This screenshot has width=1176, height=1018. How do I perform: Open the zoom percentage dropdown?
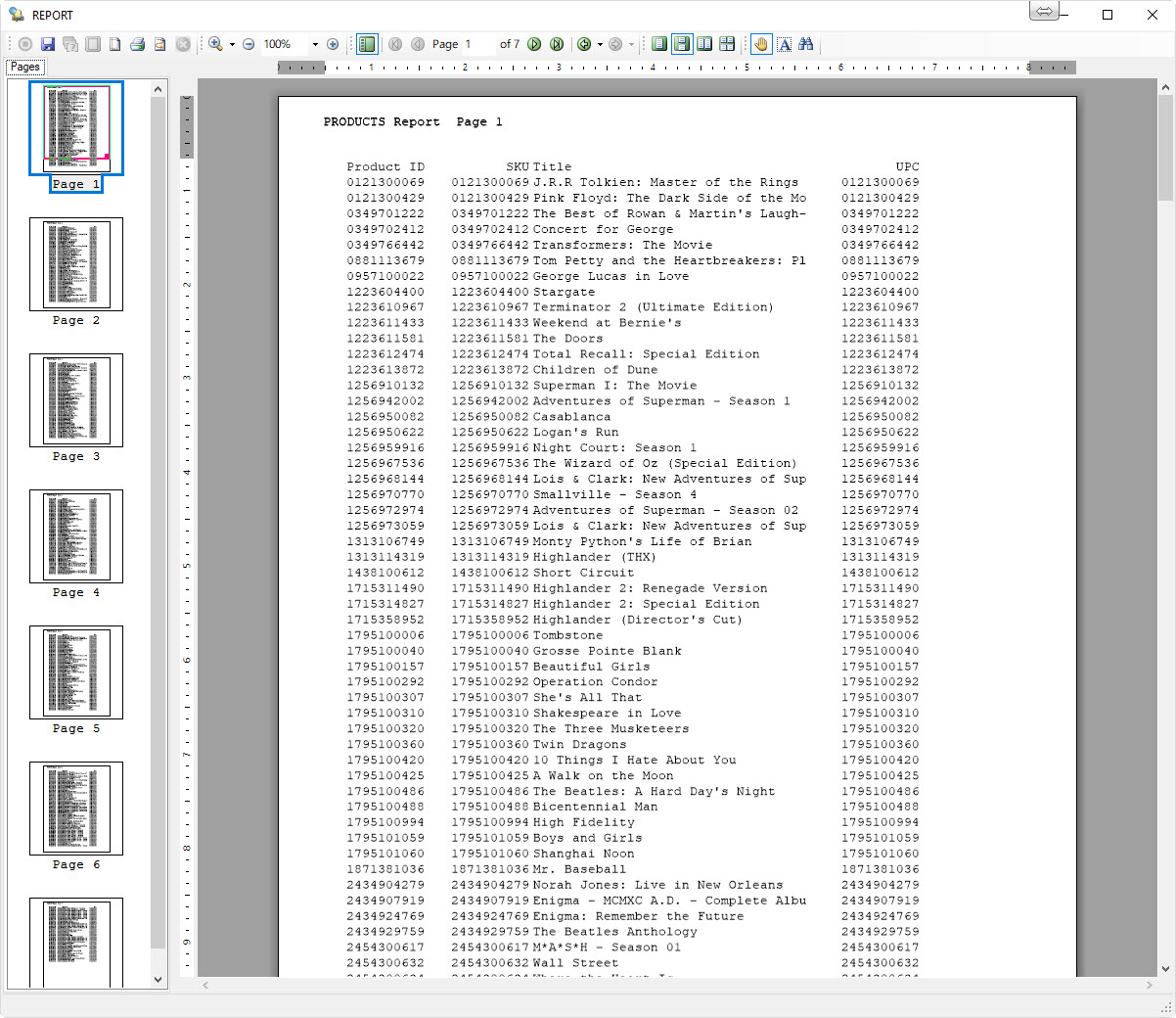tap(315, 44)
